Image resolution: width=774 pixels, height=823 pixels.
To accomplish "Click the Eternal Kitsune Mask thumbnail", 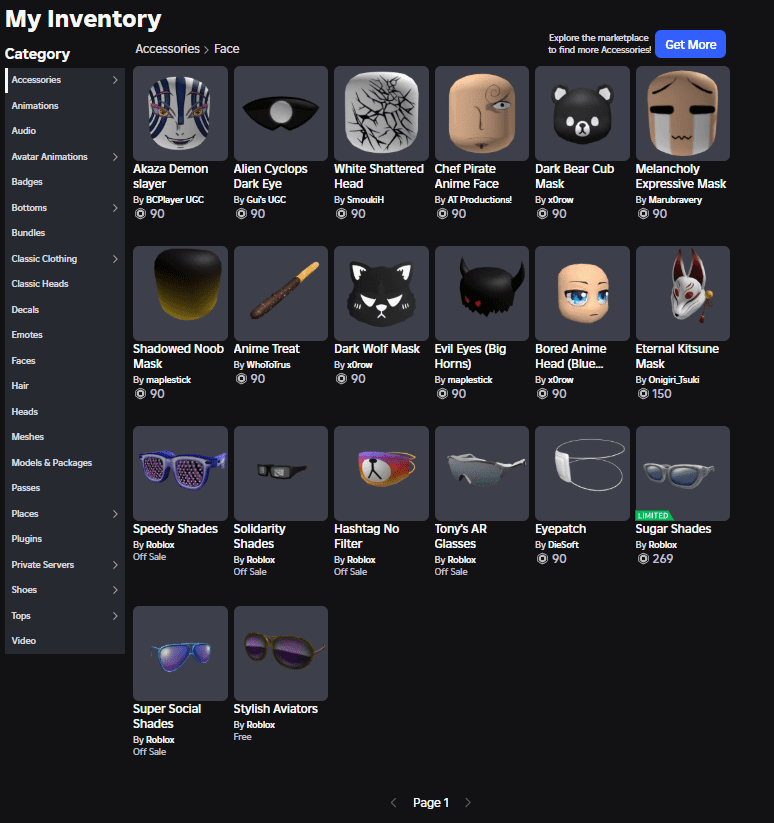I will point(683,293).
